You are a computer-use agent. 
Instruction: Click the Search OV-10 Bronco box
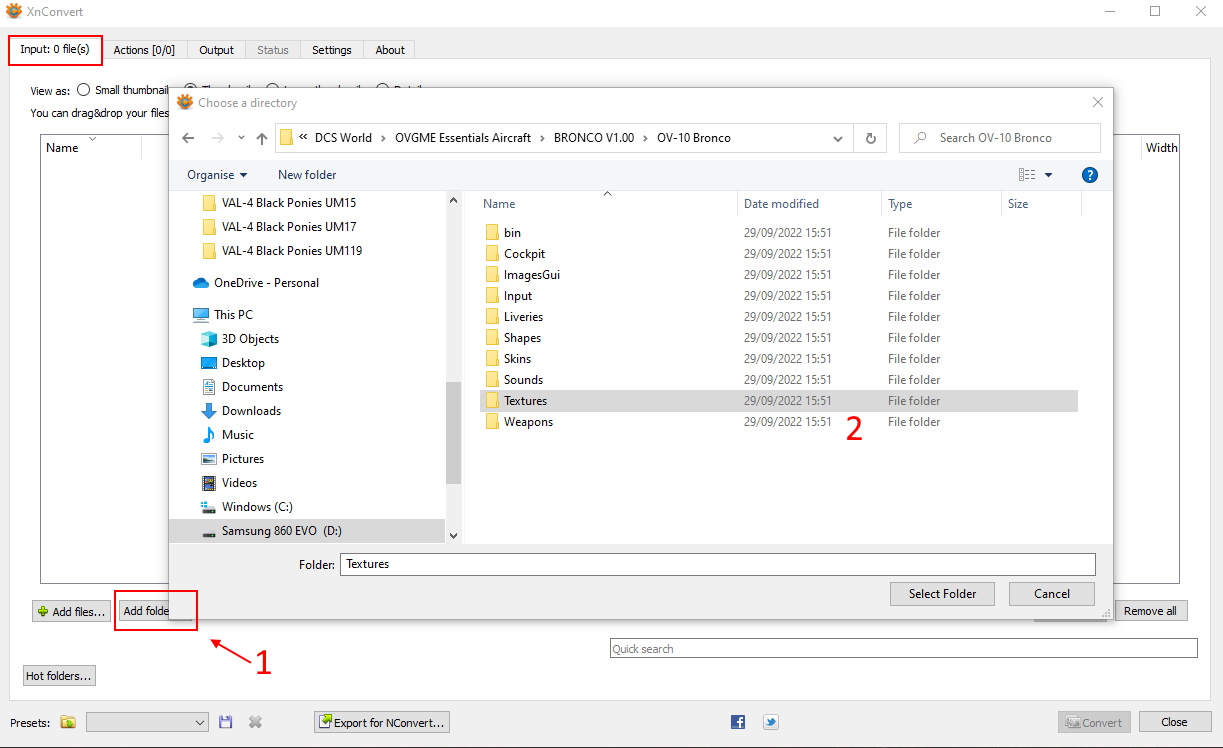pos(1000,138)
